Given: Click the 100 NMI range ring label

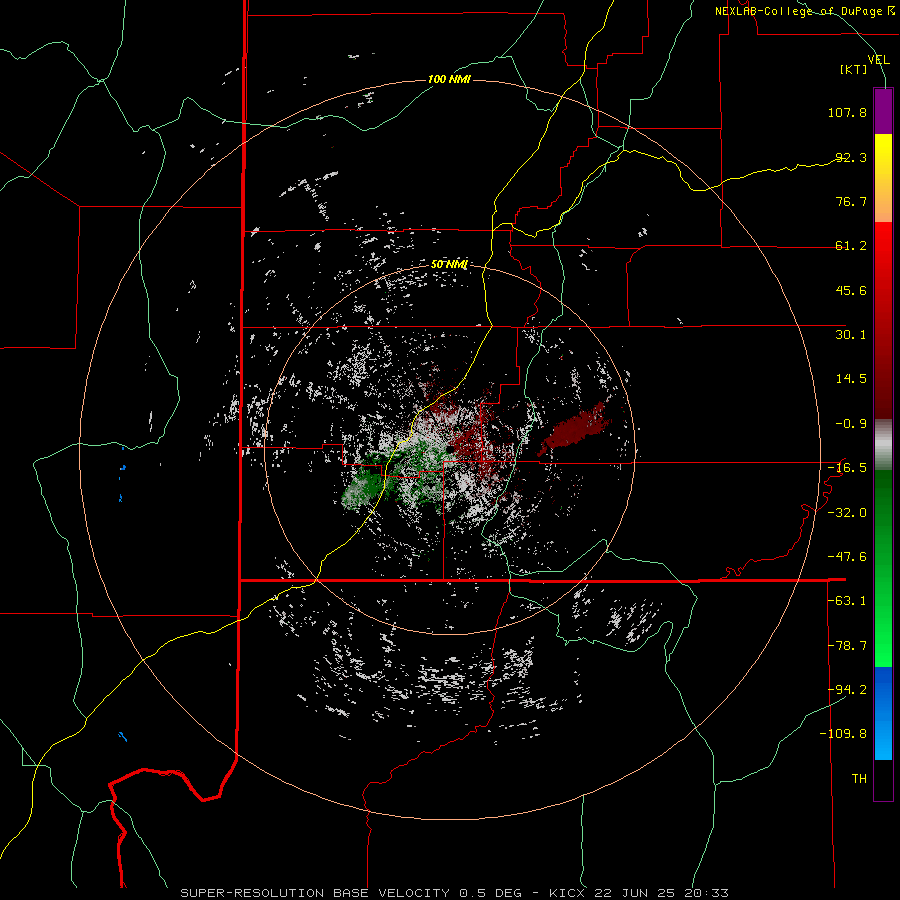Looking at the screenshot, I should [x=449, y=79].
